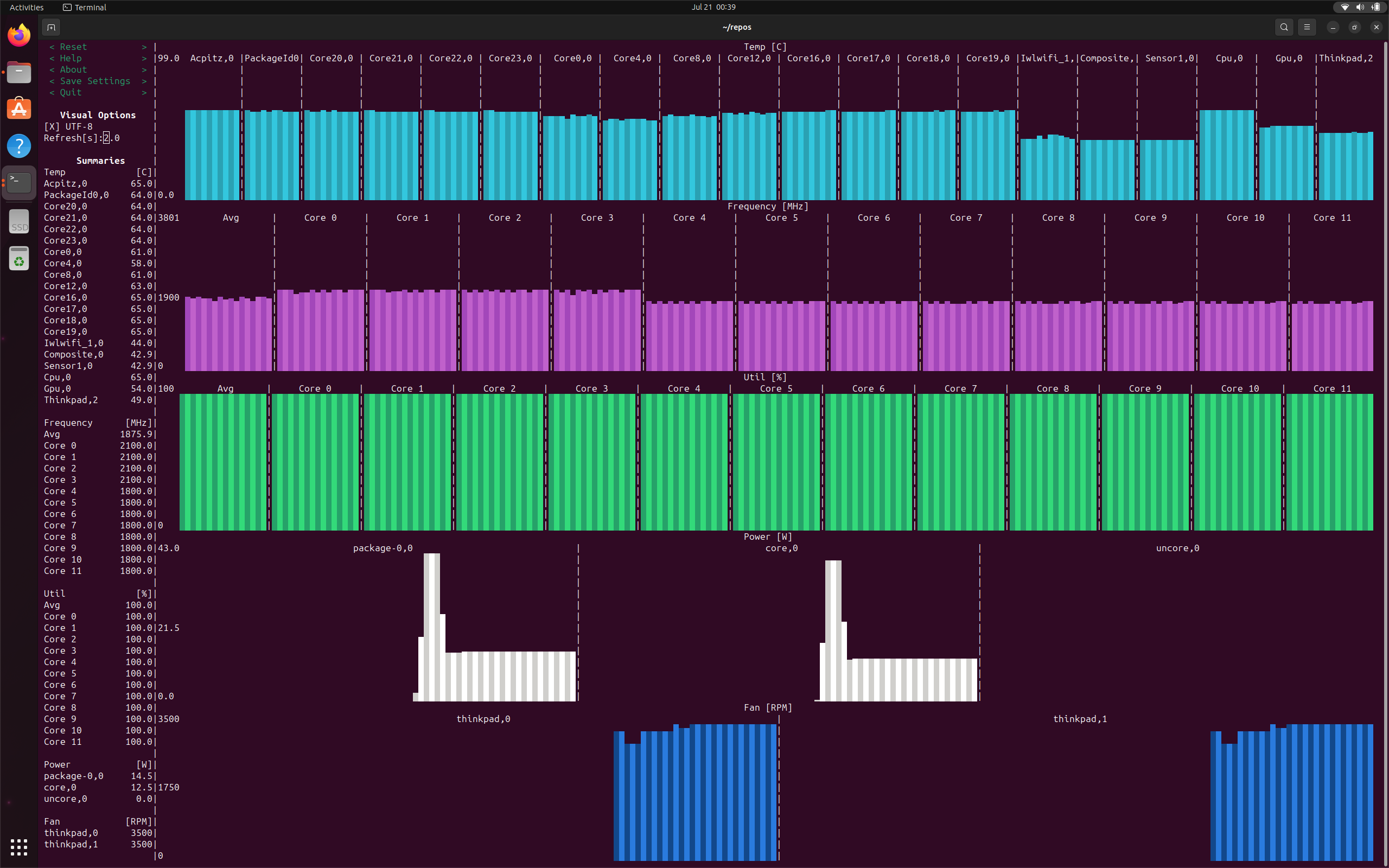1389x868 pixels.
Task: Show all applications with the grid icon
Action: (x=19, y=846)
